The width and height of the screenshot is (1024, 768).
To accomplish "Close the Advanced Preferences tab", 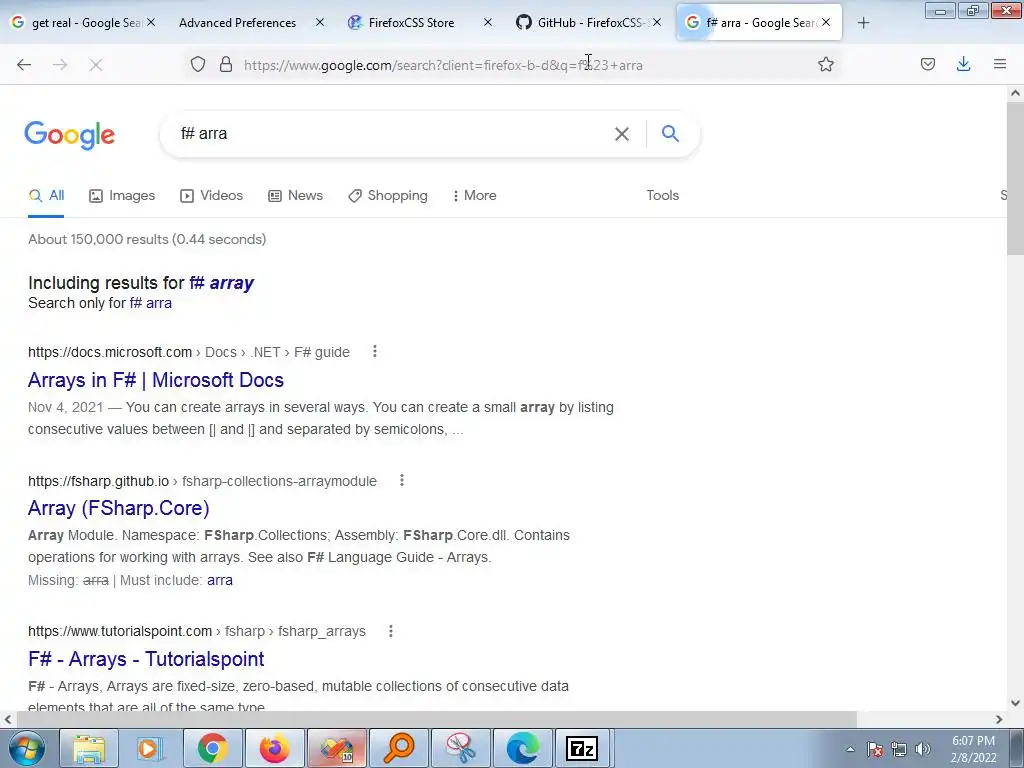I will point(319,22).
